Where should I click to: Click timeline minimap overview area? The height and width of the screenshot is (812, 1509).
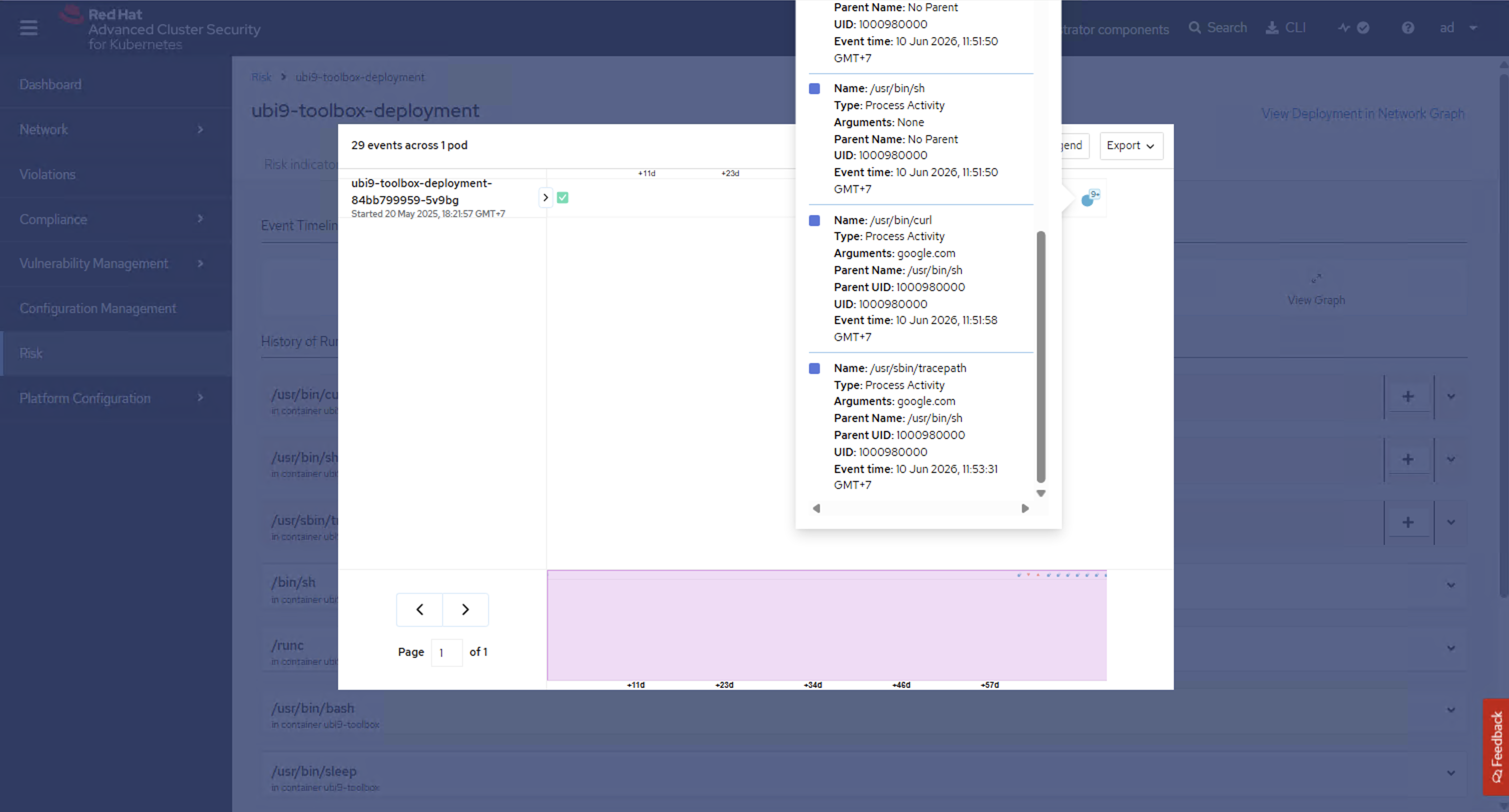click(x=826, y=625)
